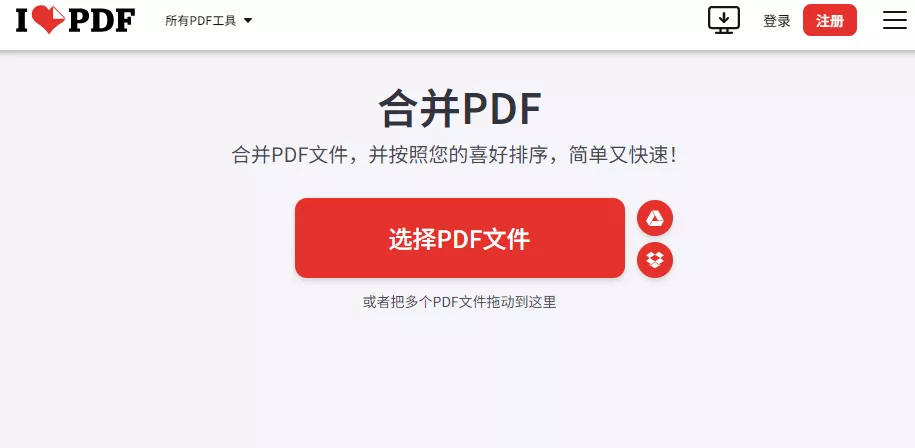
Task: Click the letter I in the iLovePDF logo
Action: coord(22,20)
